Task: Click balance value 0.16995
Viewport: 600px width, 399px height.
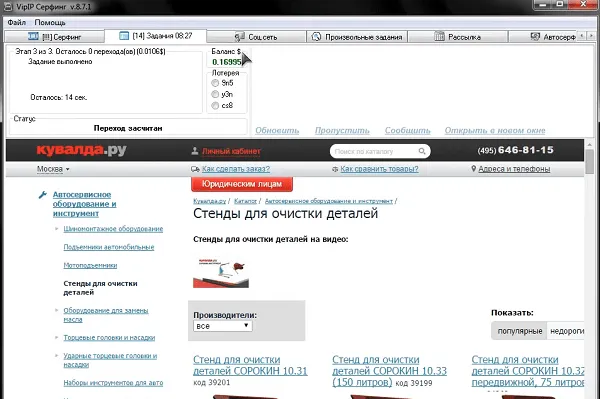Action: pyautogui.click(x=227, y=62)
